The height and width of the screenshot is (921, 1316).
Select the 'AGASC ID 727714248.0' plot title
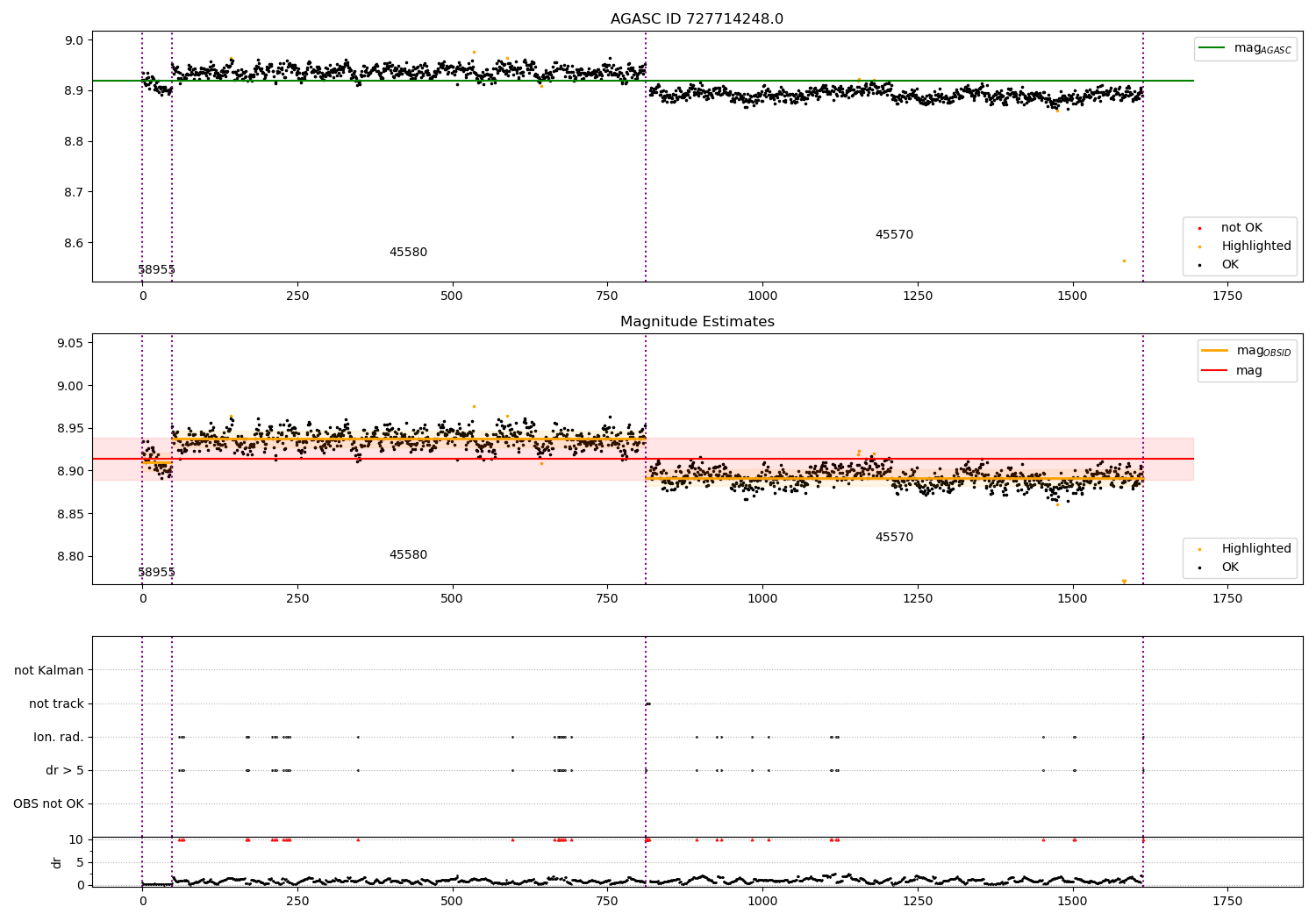click(x=697, y=19)
